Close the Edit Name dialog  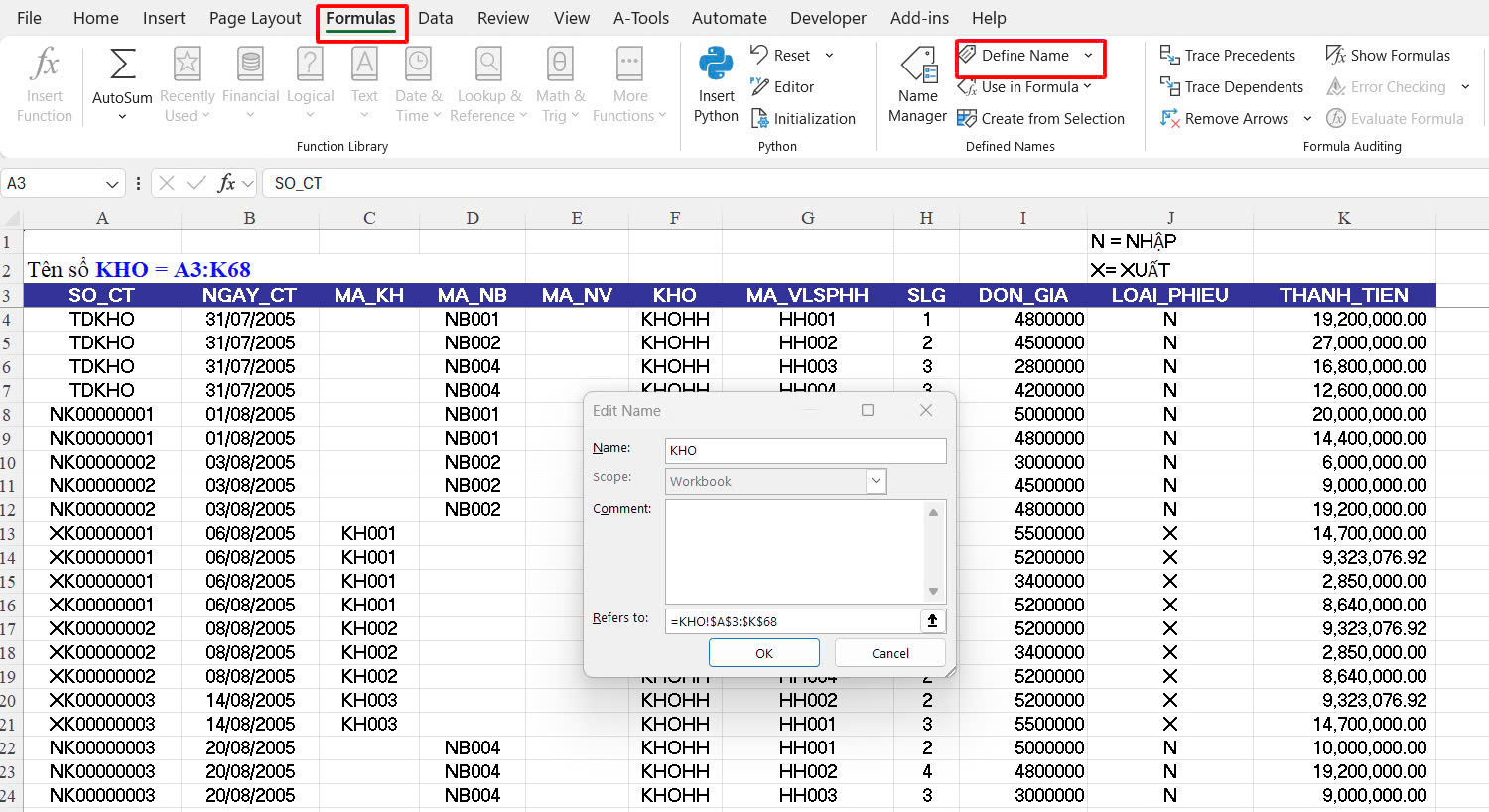tap(926, 410)
